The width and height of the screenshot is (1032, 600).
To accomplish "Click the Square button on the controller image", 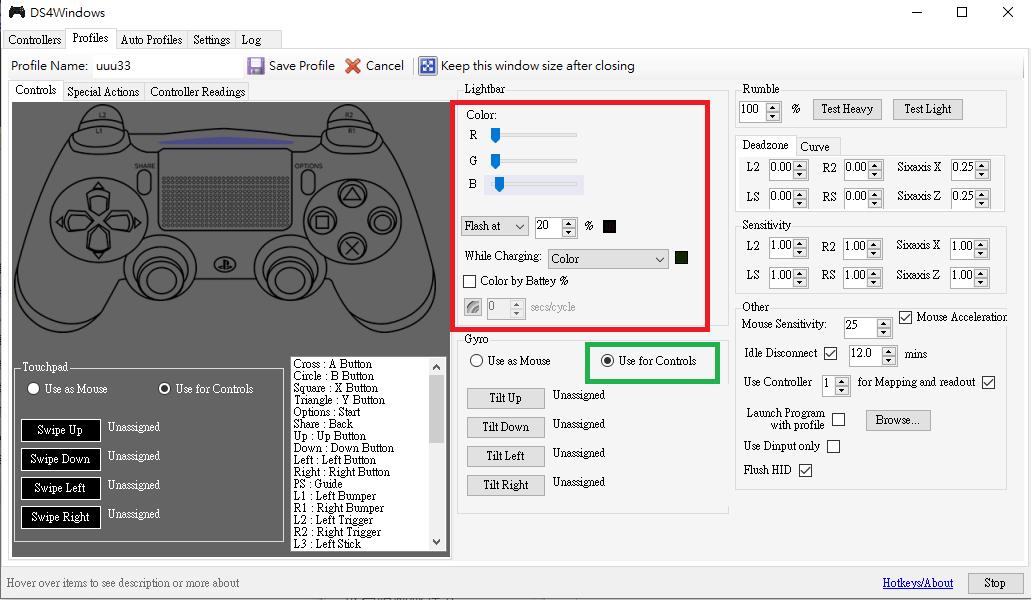I will (322, 222).
